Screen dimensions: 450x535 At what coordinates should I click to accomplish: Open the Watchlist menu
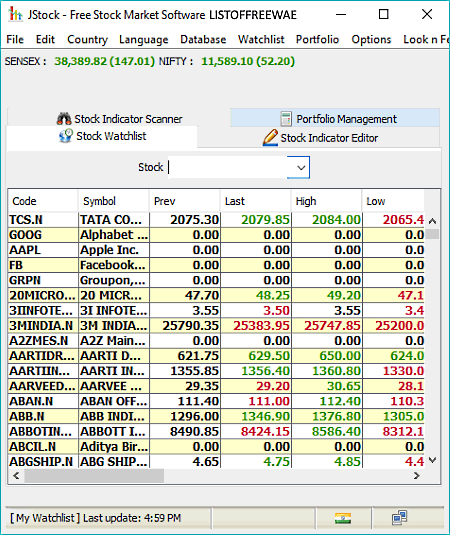[261, 40]
